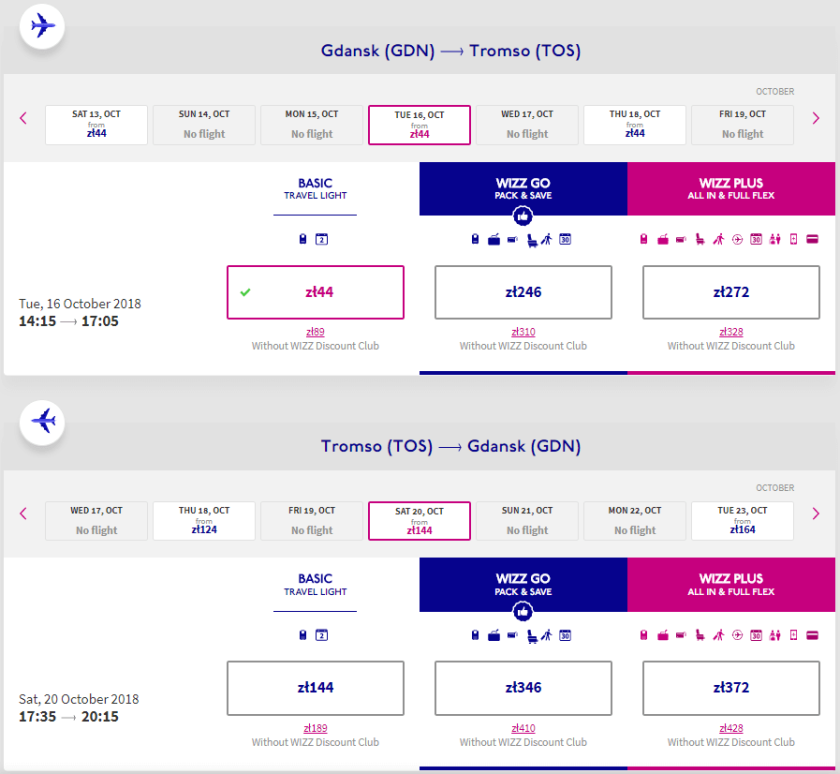Show earlier outbound dates with left arrow

(23, 118)
